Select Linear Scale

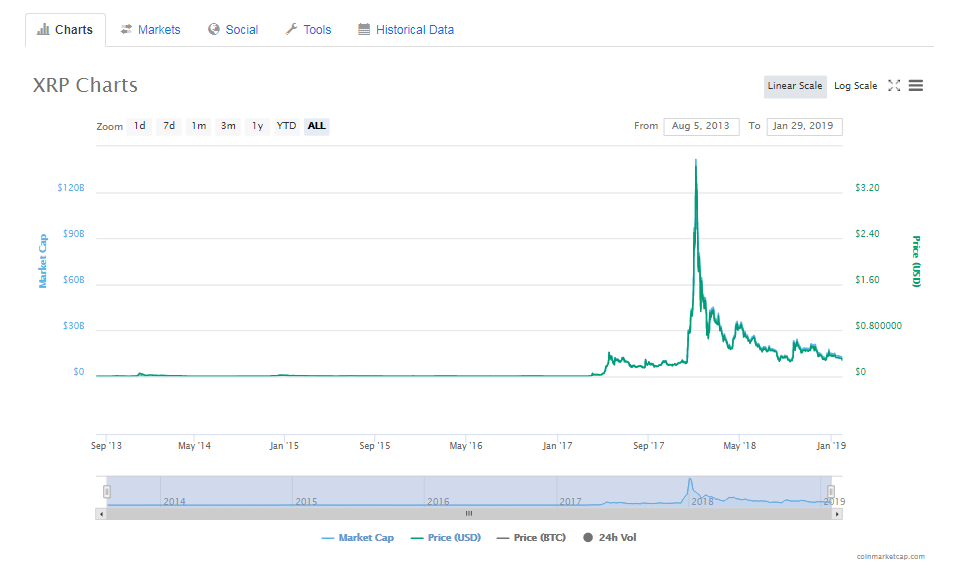795,86
